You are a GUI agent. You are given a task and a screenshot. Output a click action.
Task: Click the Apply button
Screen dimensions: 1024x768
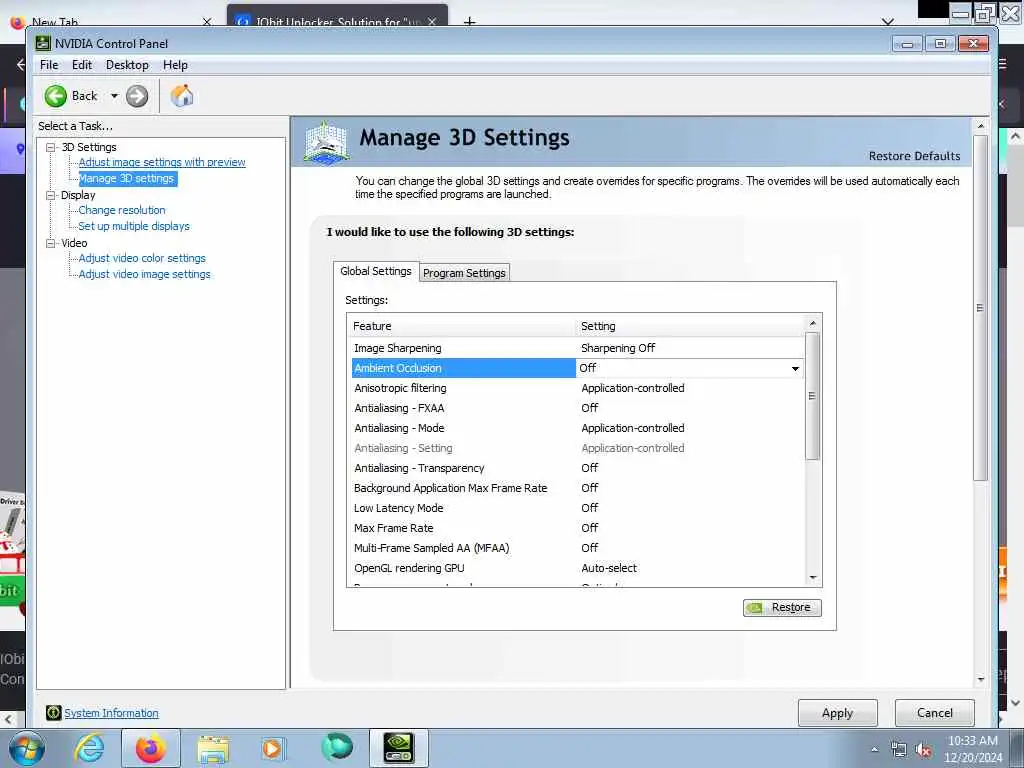pos(837,713)
